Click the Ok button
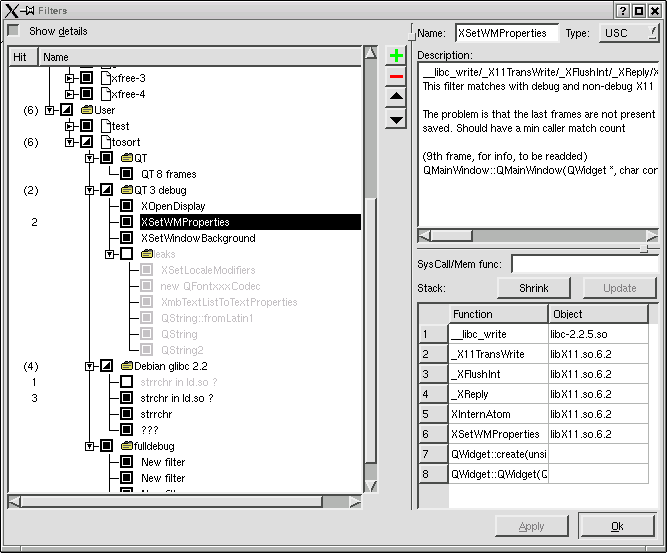The height and width of the screenshot is (553, 667). pos(617,527)
